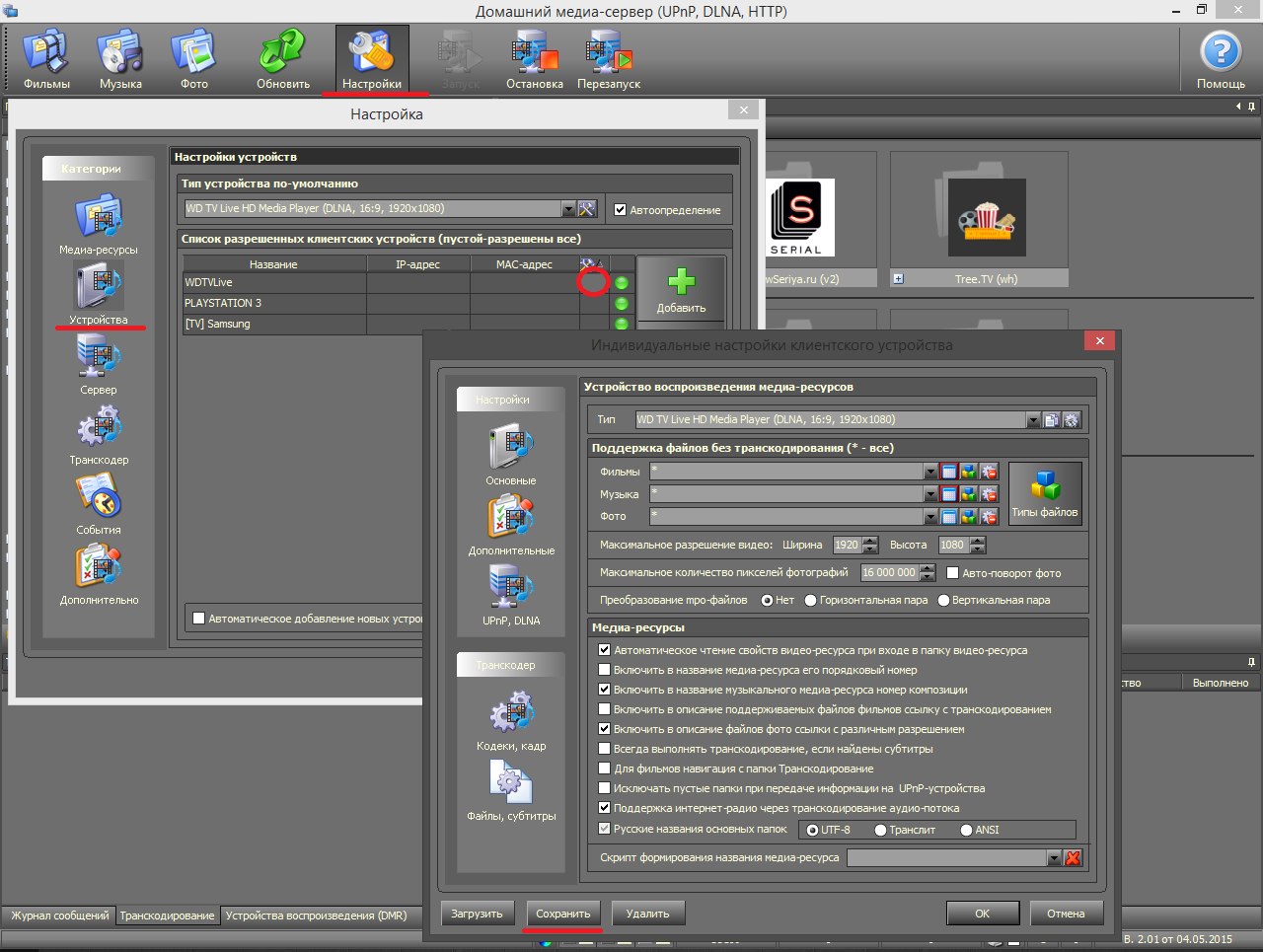The image size is (1263, 952).
Task: Check Исключать пустые папки option
Action: click(605, 788)
